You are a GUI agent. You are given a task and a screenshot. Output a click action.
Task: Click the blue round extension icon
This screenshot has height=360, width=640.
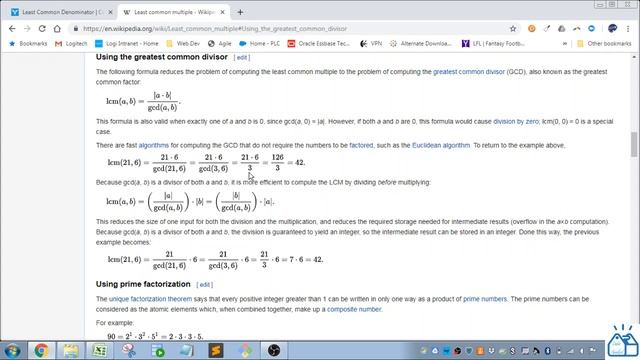(591, 29)
